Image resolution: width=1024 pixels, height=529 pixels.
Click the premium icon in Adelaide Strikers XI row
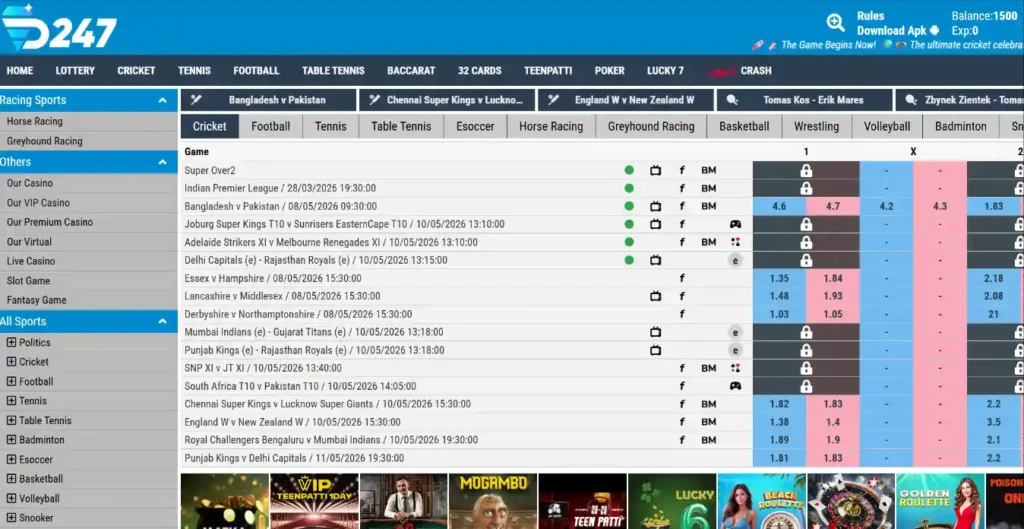pyautogui.click(x=735, y=242)
